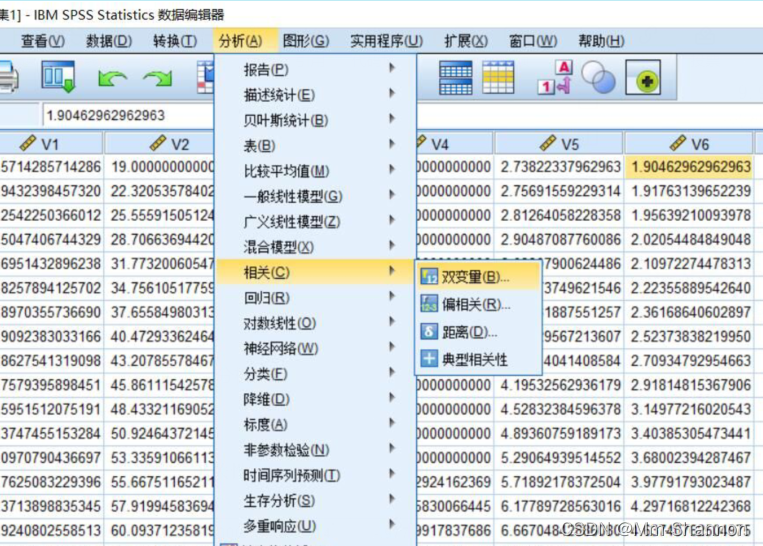Select the 分类(F) menu entry
763x546 pixels.
(315, 374)
